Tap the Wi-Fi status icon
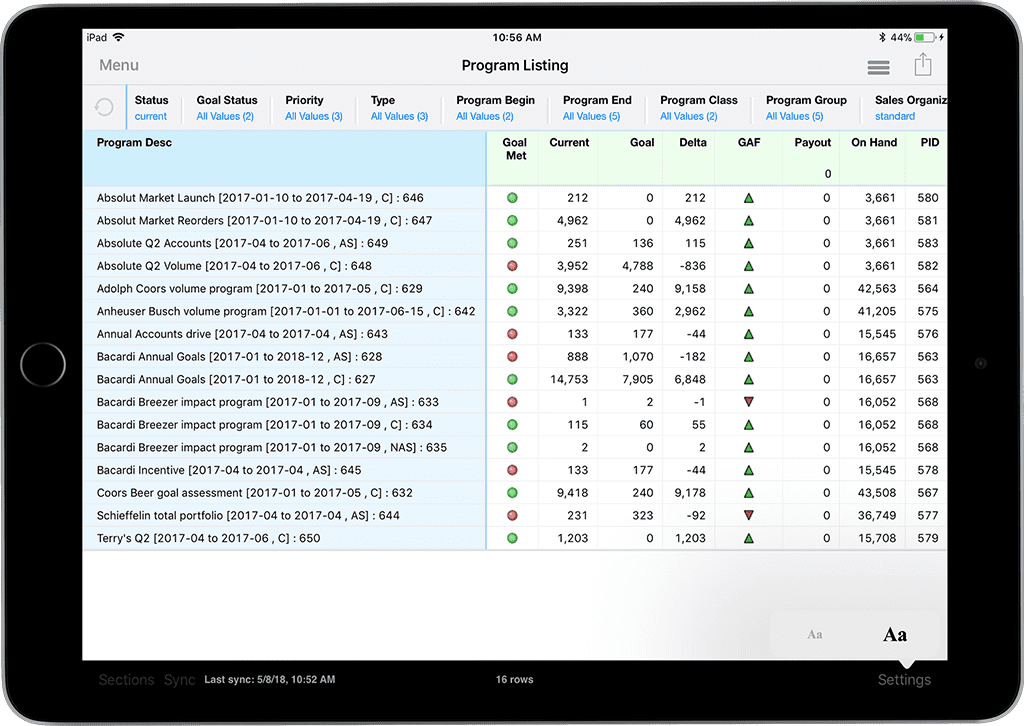Viewport: 1024px width, 726px height. point(119,37)
